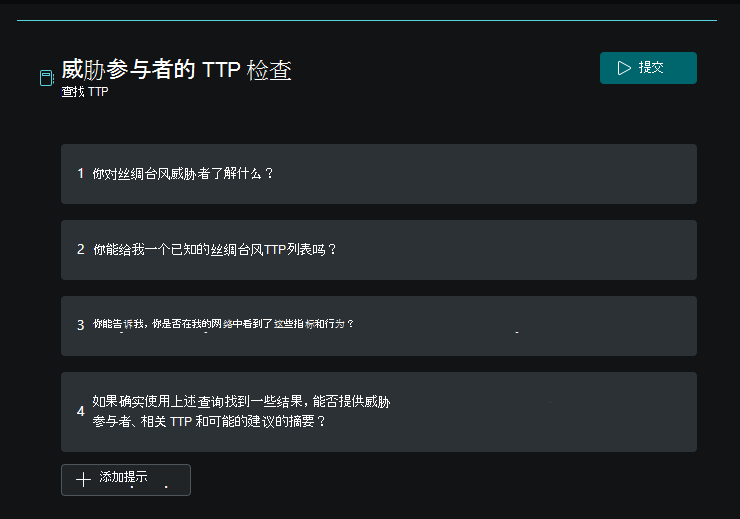Click the subtitle 查找 TTP
The image size is (740, 519).
[85, 92]
